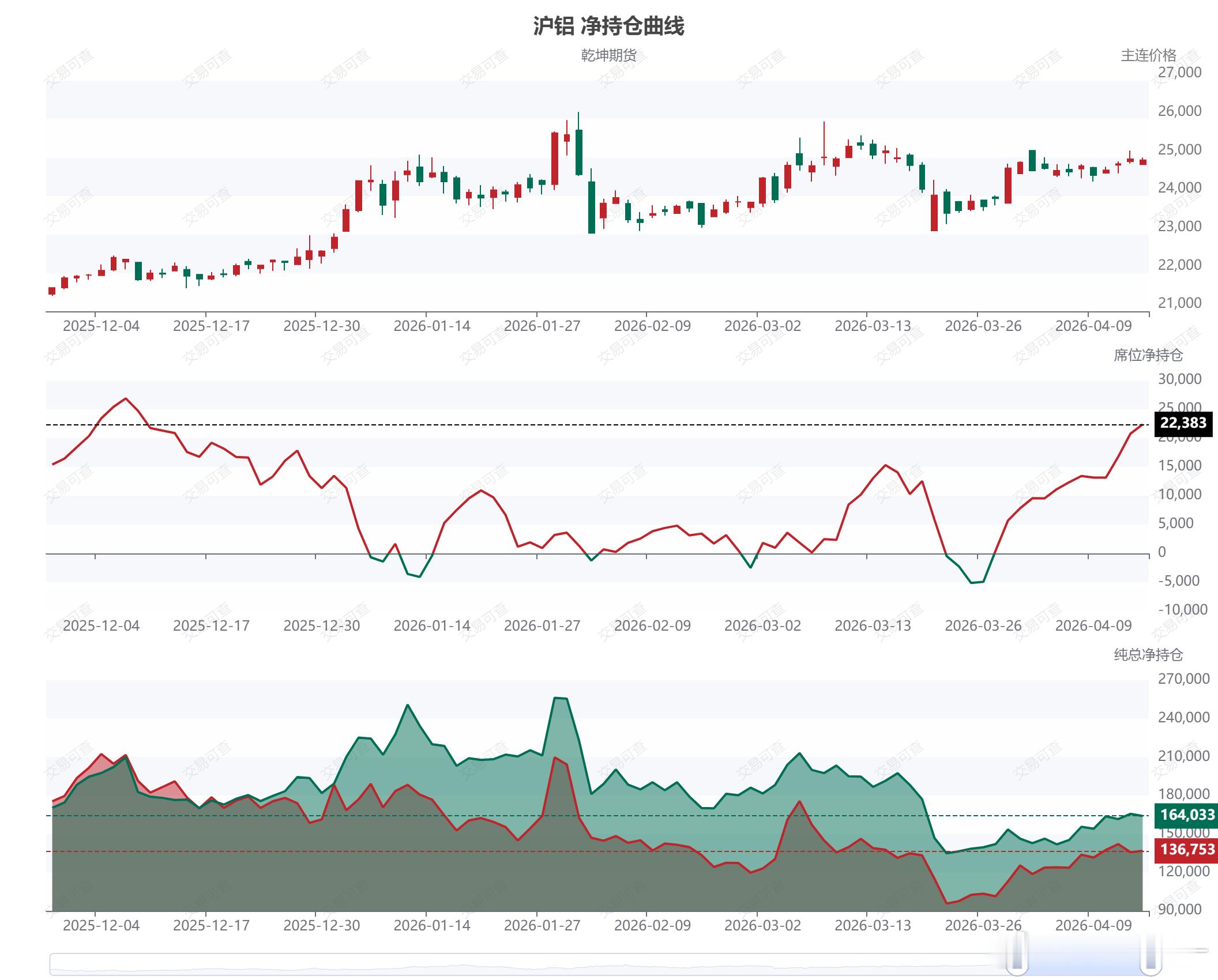Click the black 22,383 value label
1218x980 pixels.
coord(1183,424)
